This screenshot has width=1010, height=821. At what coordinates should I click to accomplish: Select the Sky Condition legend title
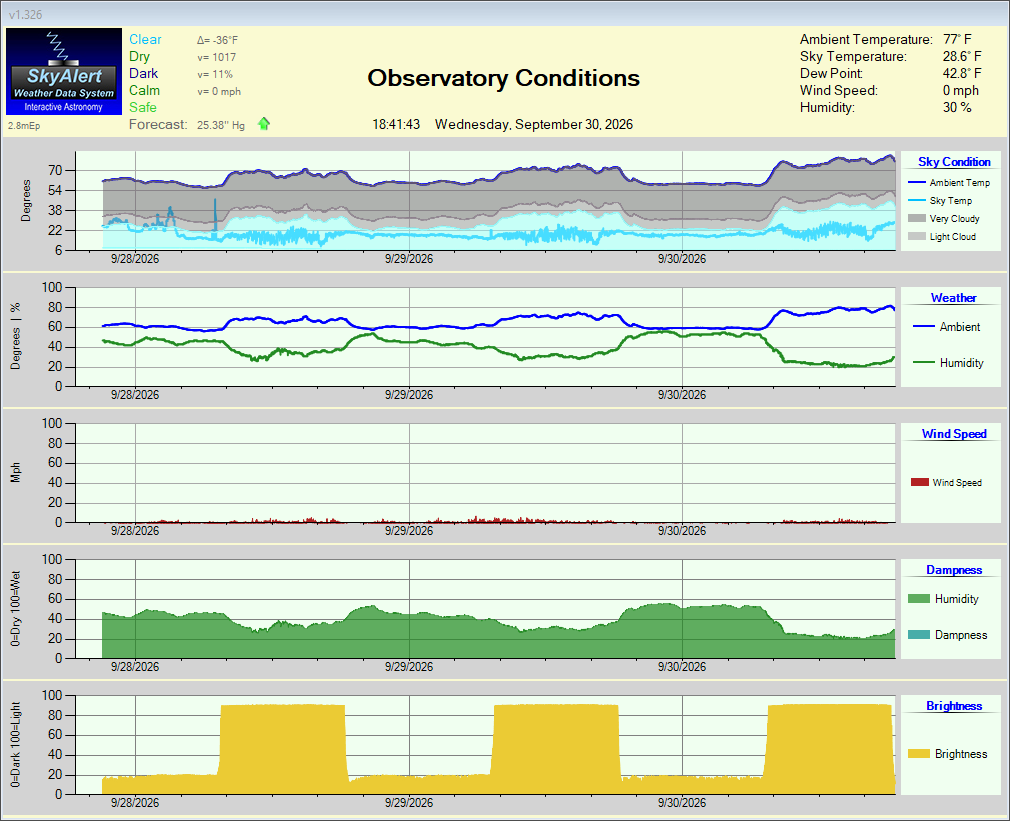954,162
